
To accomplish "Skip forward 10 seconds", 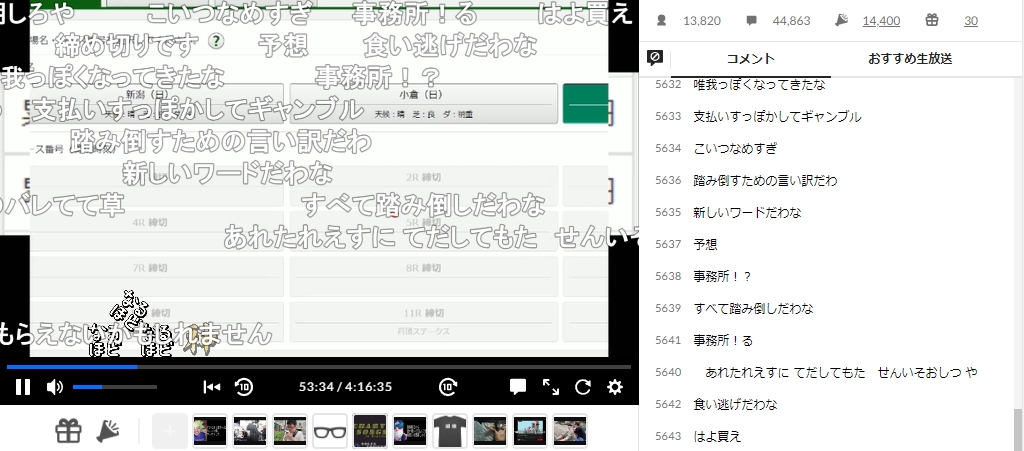I will [449, 387].
